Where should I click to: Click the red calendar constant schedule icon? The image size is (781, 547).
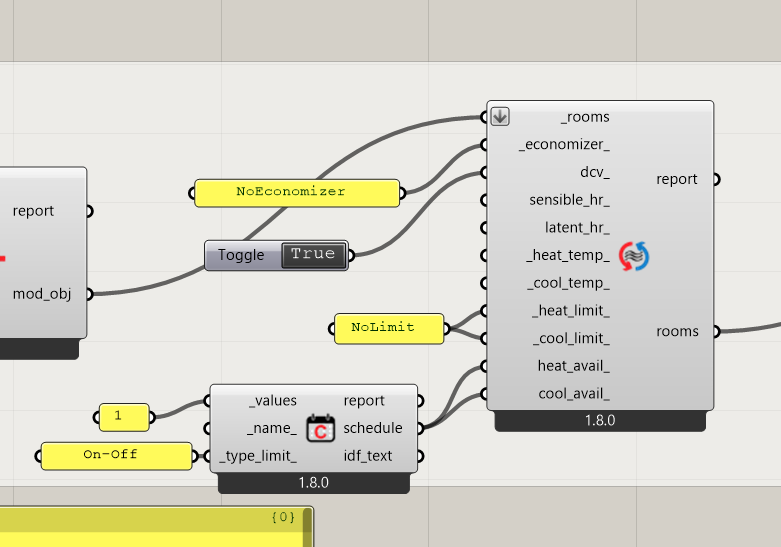pos(320,428)
